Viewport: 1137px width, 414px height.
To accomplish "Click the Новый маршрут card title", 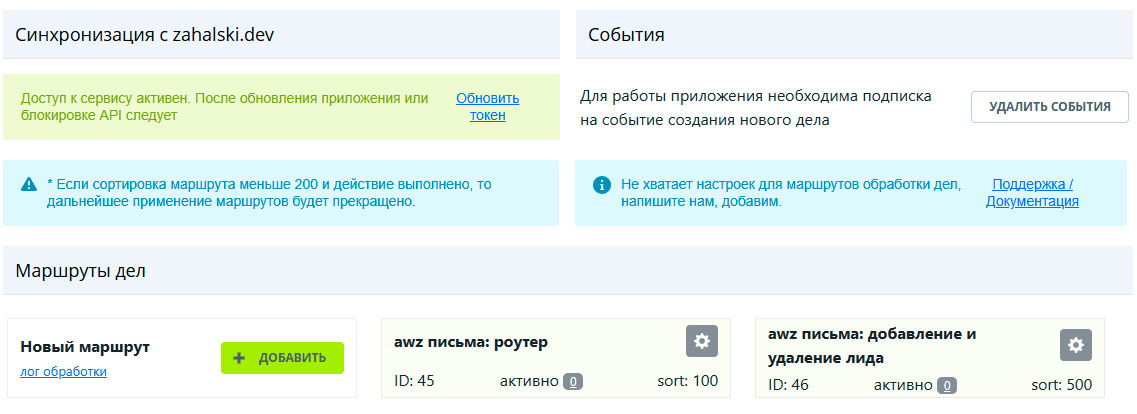I will 85,346.
